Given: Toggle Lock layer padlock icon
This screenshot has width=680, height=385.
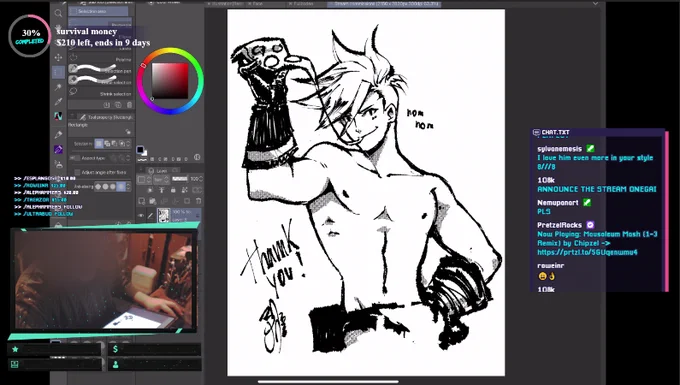Looking at the screenshot, I should click(x=173, y=190).
